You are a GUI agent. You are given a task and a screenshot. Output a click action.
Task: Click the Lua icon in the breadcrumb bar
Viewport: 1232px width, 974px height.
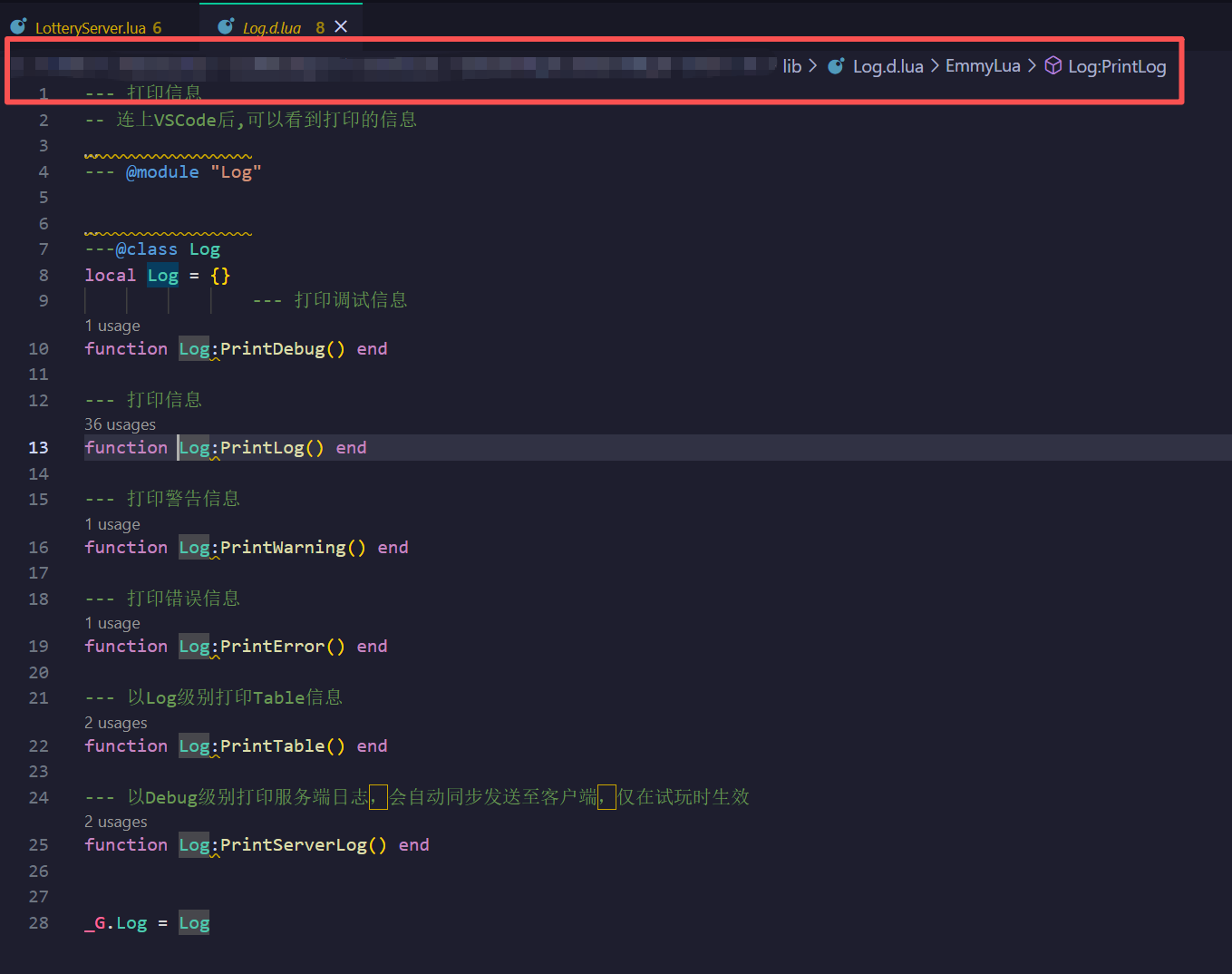836,66
